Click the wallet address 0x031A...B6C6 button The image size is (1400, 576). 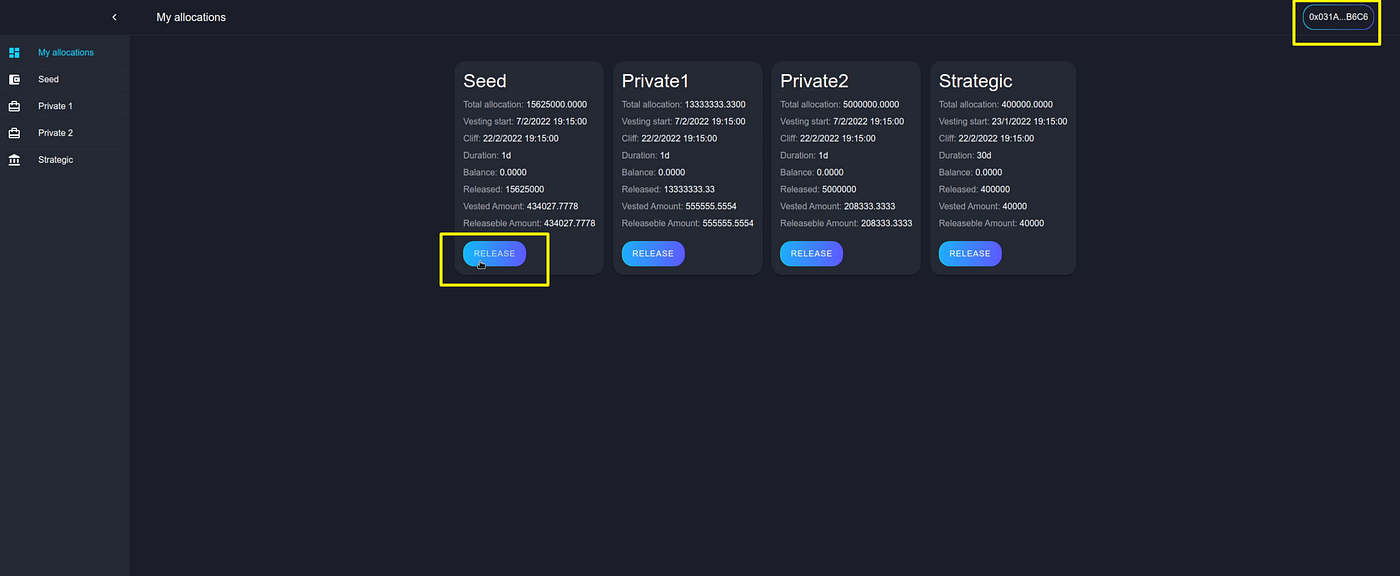pyautogui.click(x=1338, y=17)
